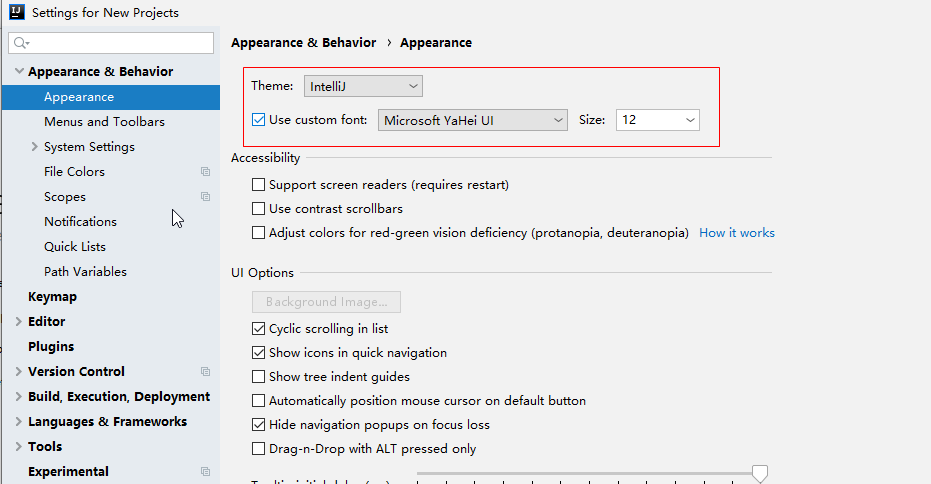Click the project-level icon beside Experimental
This screenshot has width=931, height=484.
coord(205,472)
